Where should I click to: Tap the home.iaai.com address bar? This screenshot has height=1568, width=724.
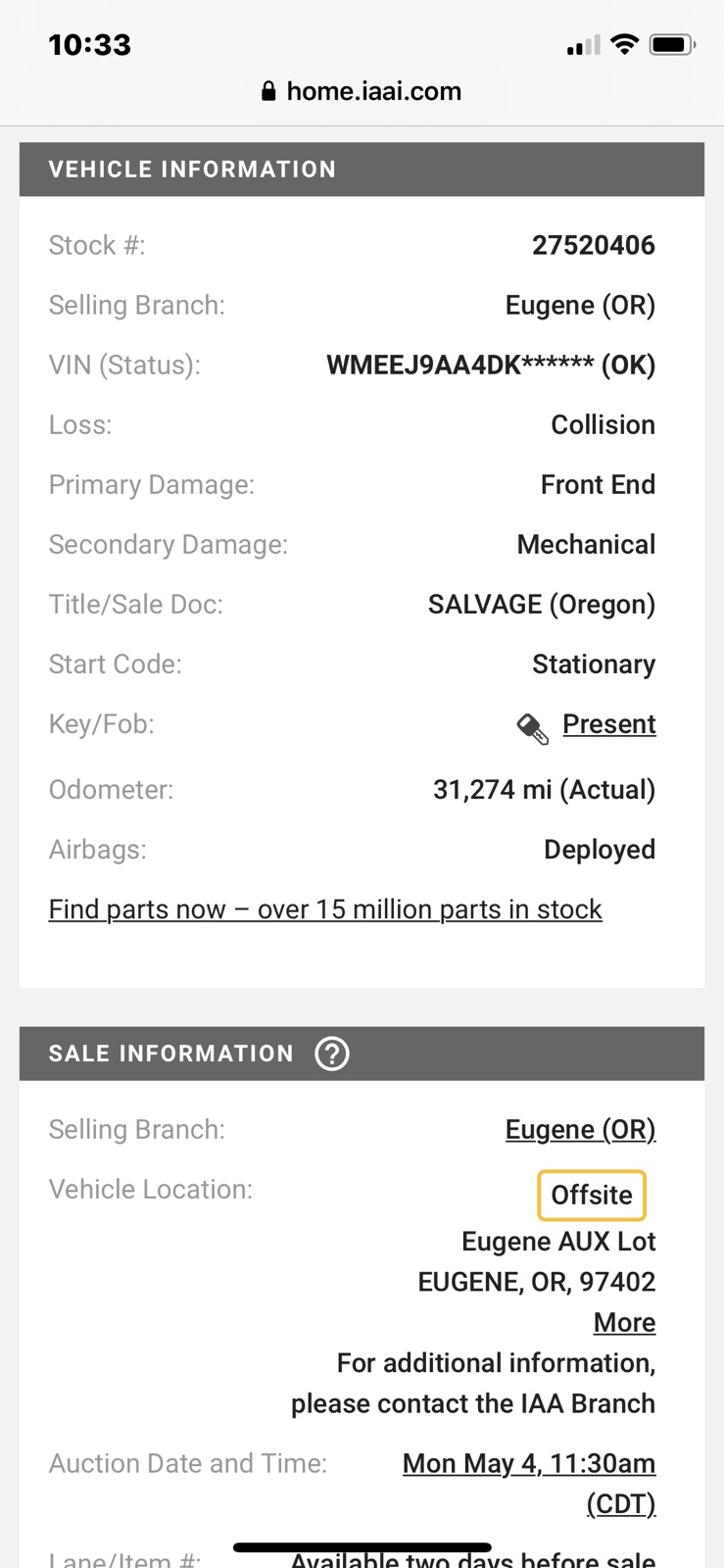[x=362, y=91]
